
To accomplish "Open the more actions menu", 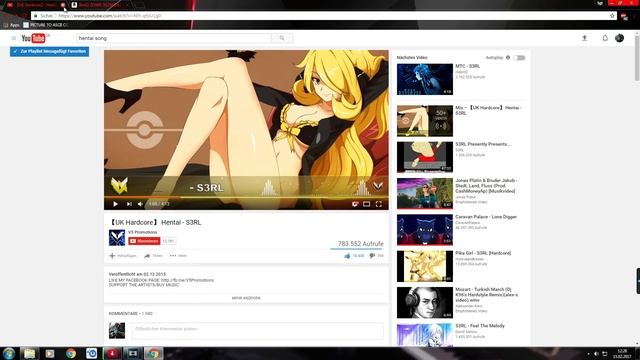I will coord(178,256).
